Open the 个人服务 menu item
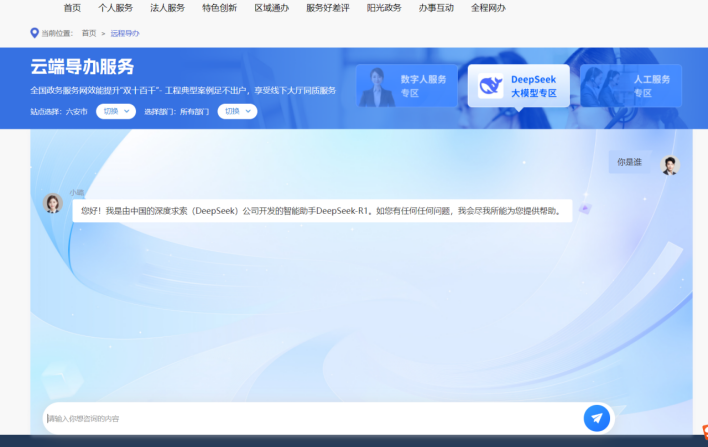Image resolution: width=708 pixels, height=447 pixels. click(x=116, y=8)
